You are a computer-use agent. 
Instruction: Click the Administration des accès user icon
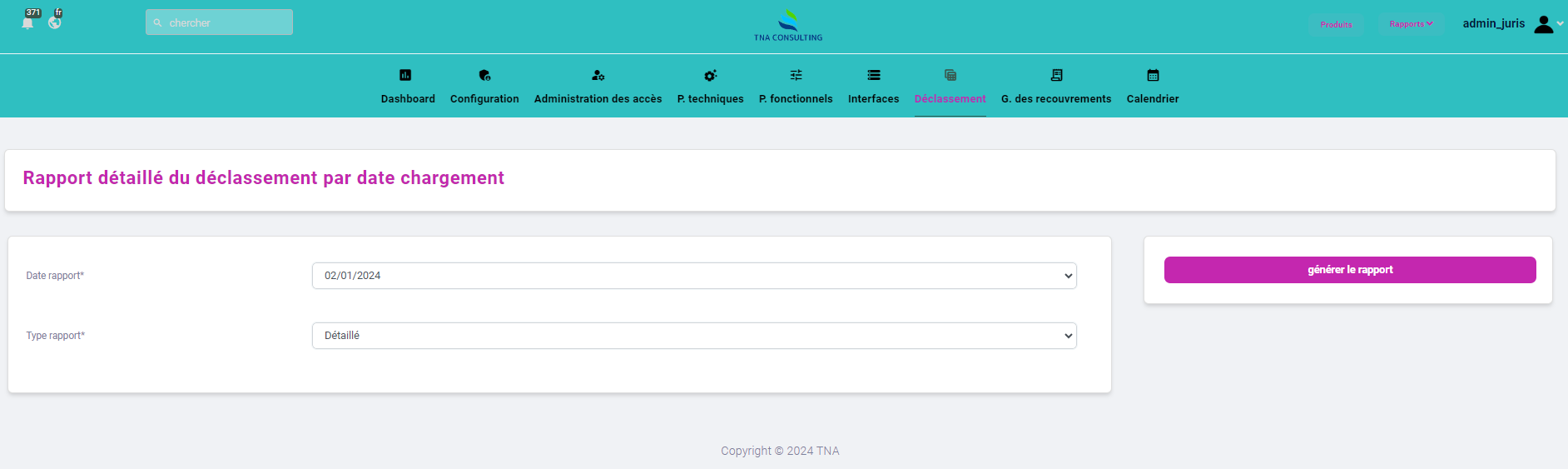598,75
